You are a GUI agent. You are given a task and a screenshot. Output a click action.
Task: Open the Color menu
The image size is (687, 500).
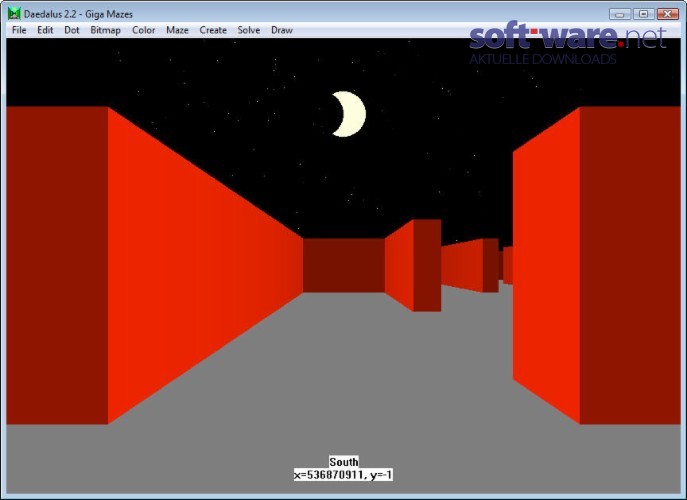pyautogui.click(x=143, y=30)
